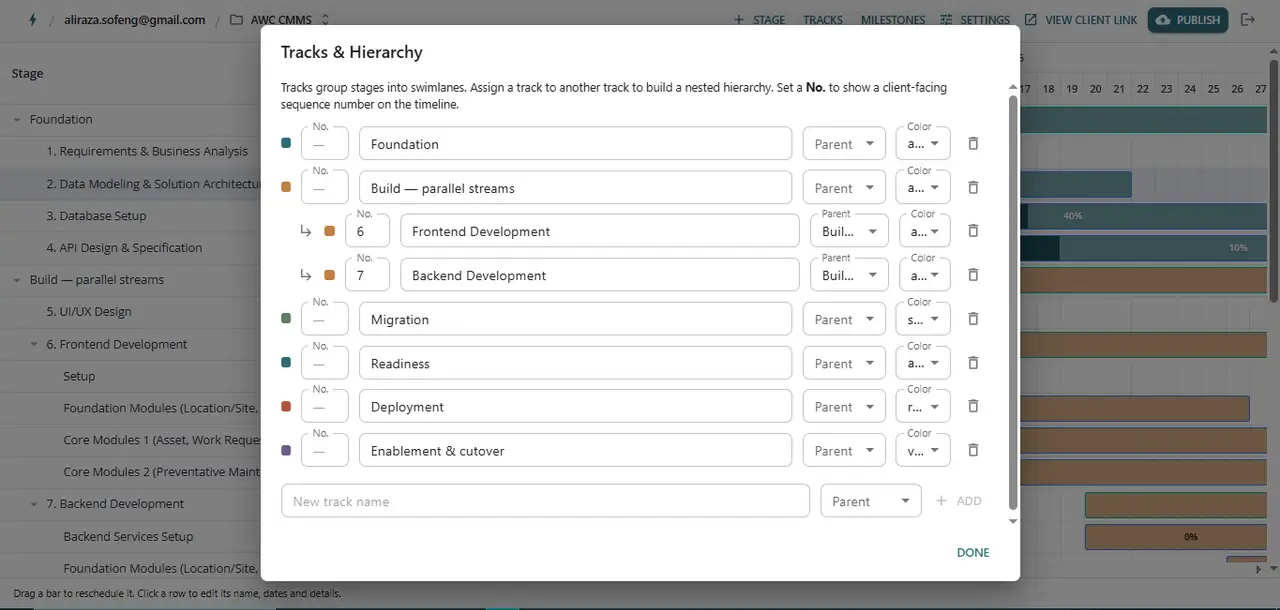Open the Parent dropdown for the new track
The width and height of the screenshot is (1280, 610).
tap(870, 501)
